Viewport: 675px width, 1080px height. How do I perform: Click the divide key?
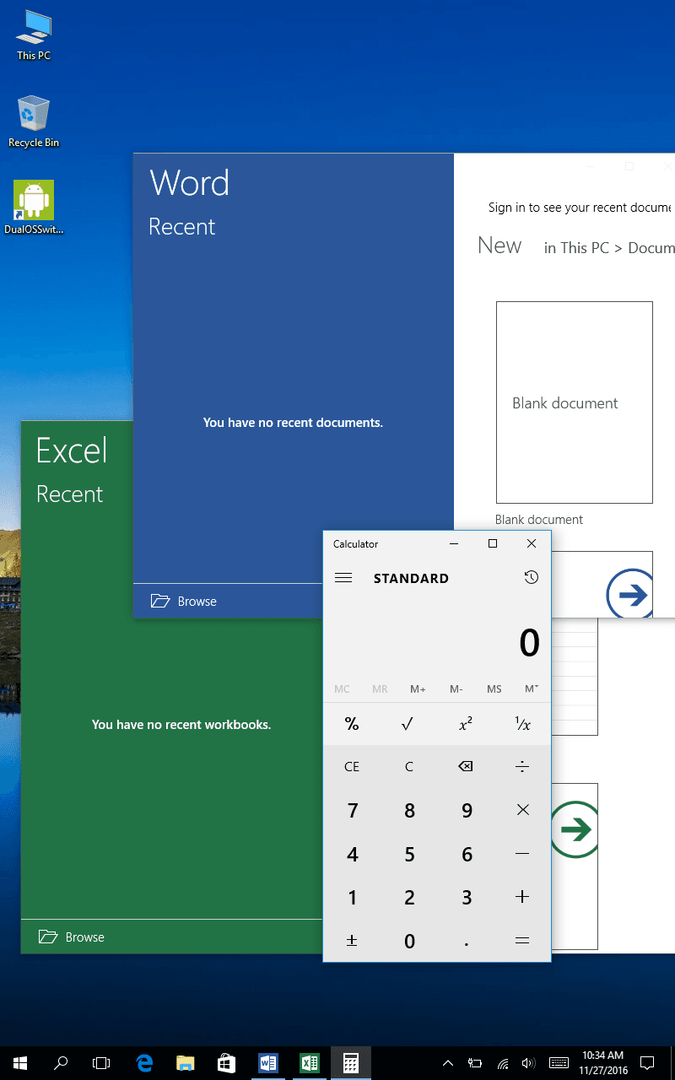tap(523, 767)
